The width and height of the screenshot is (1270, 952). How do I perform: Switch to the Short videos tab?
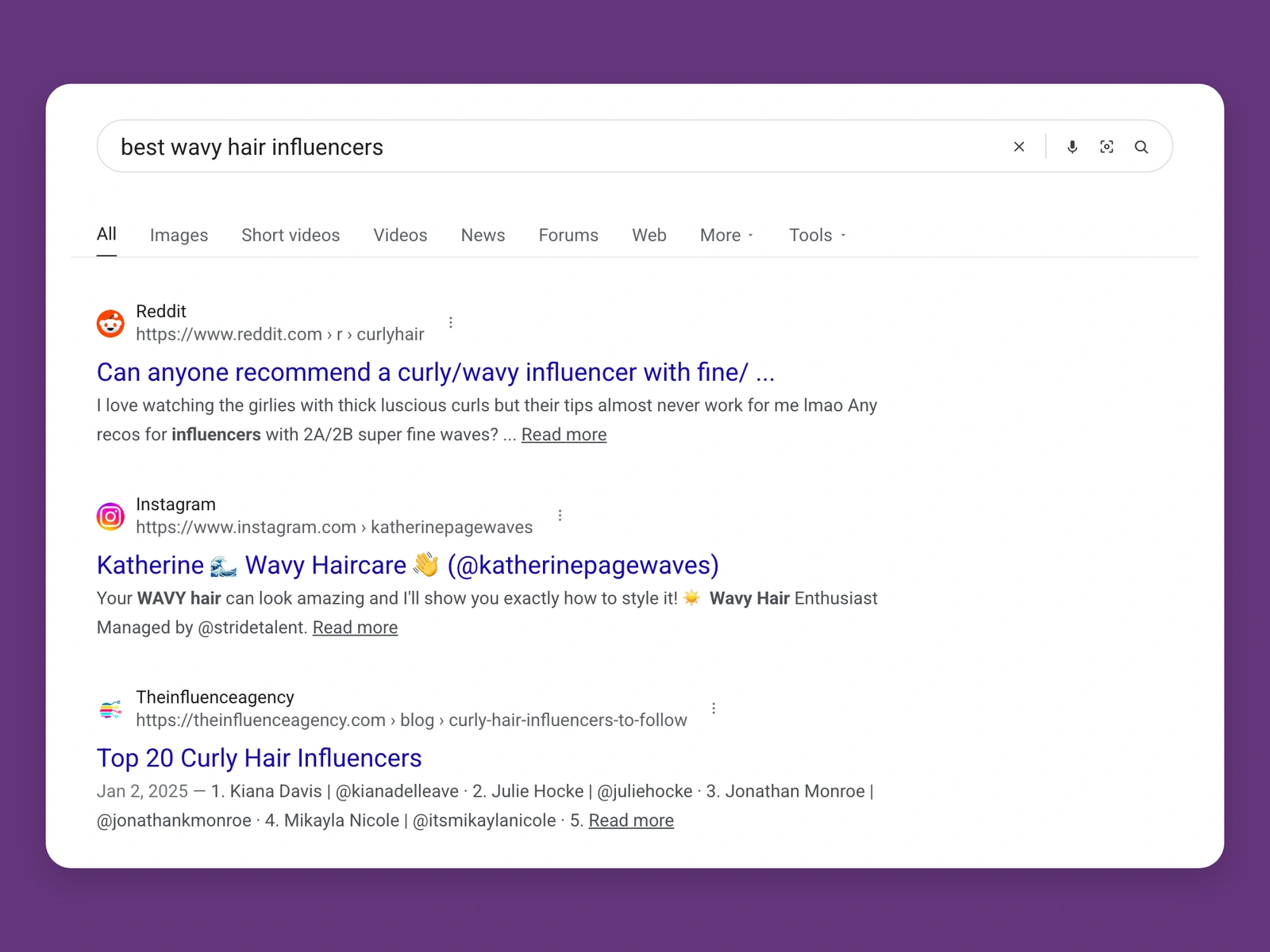click(x=291, y=235)
